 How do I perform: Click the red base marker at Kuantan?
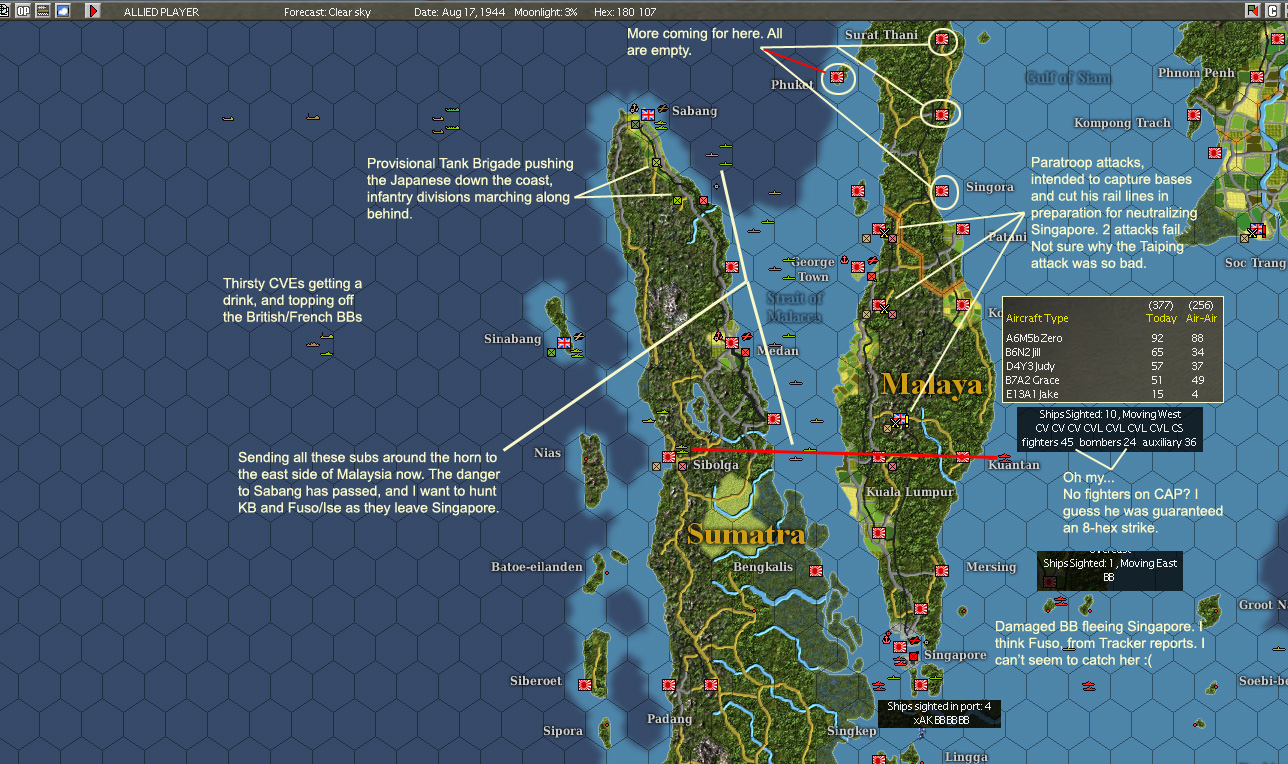(963, 457)
